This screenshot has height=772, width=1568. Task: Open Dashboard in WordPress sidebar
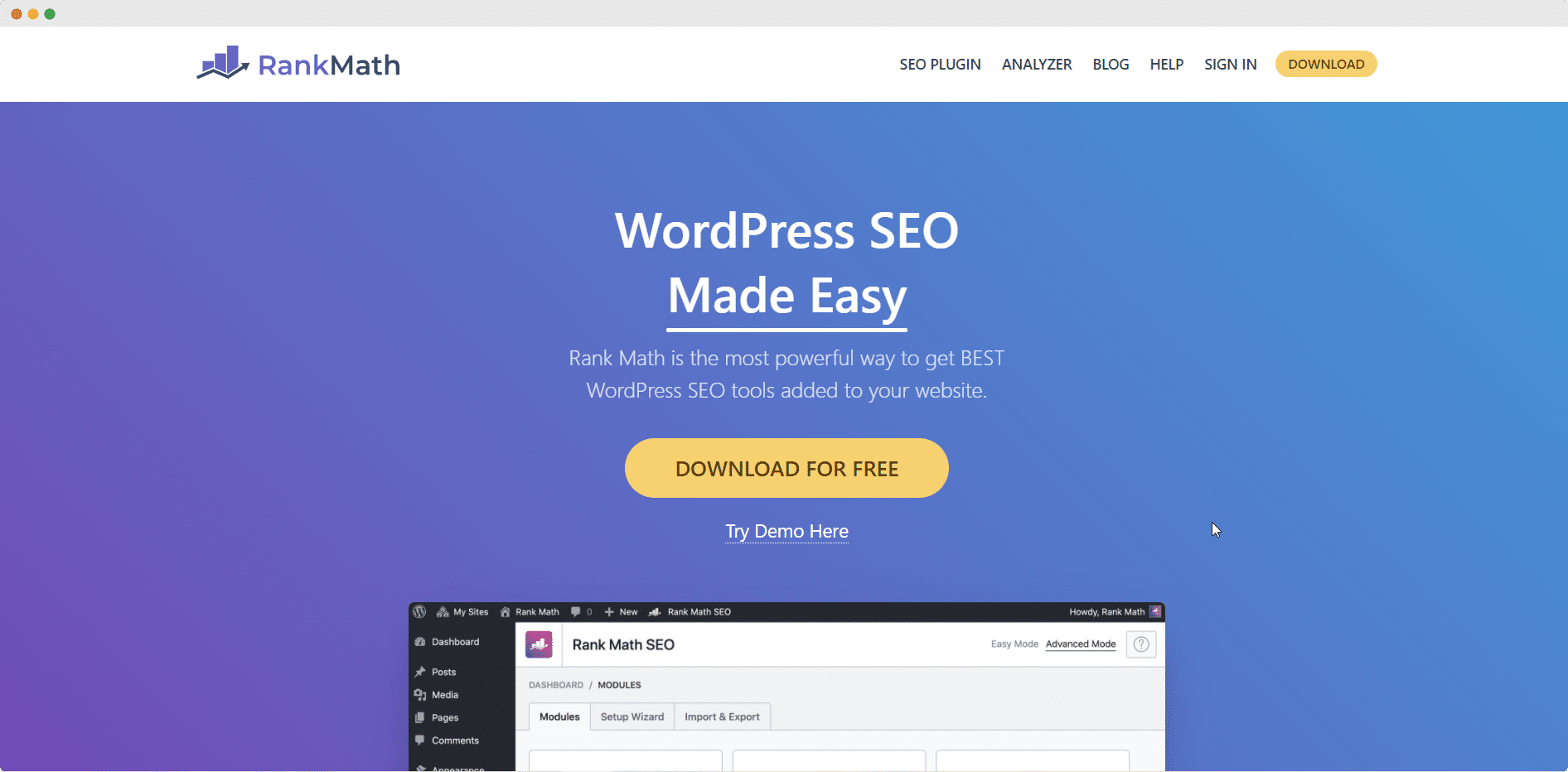448,642
